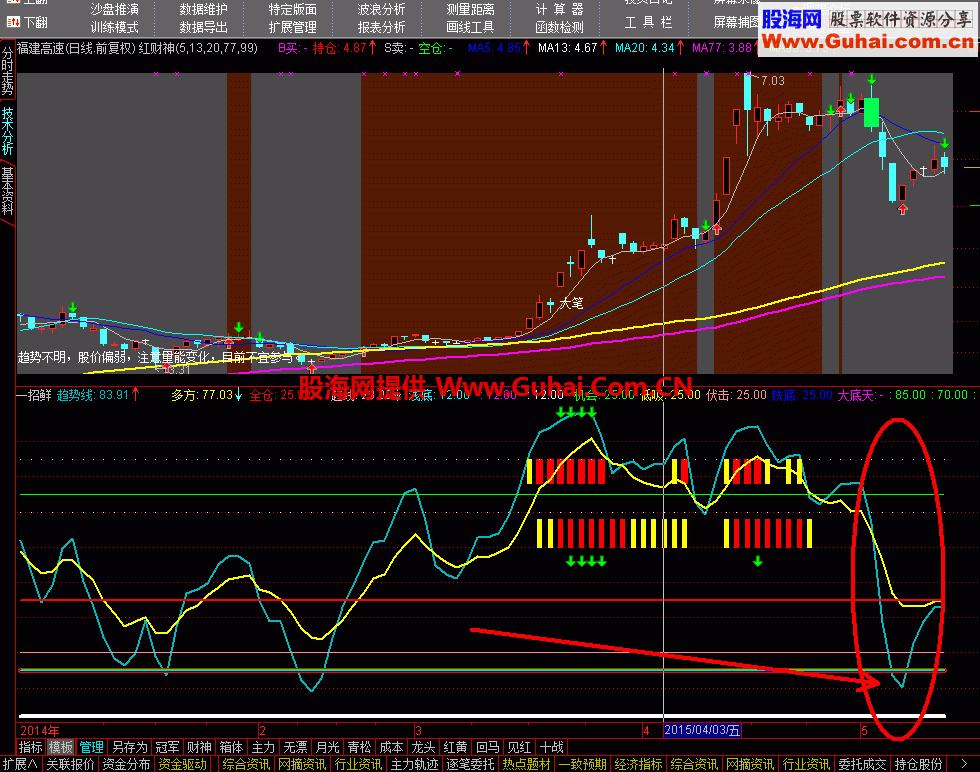Select 画线工具 drawing tool
980x772 pixels.
coord(470,28)
